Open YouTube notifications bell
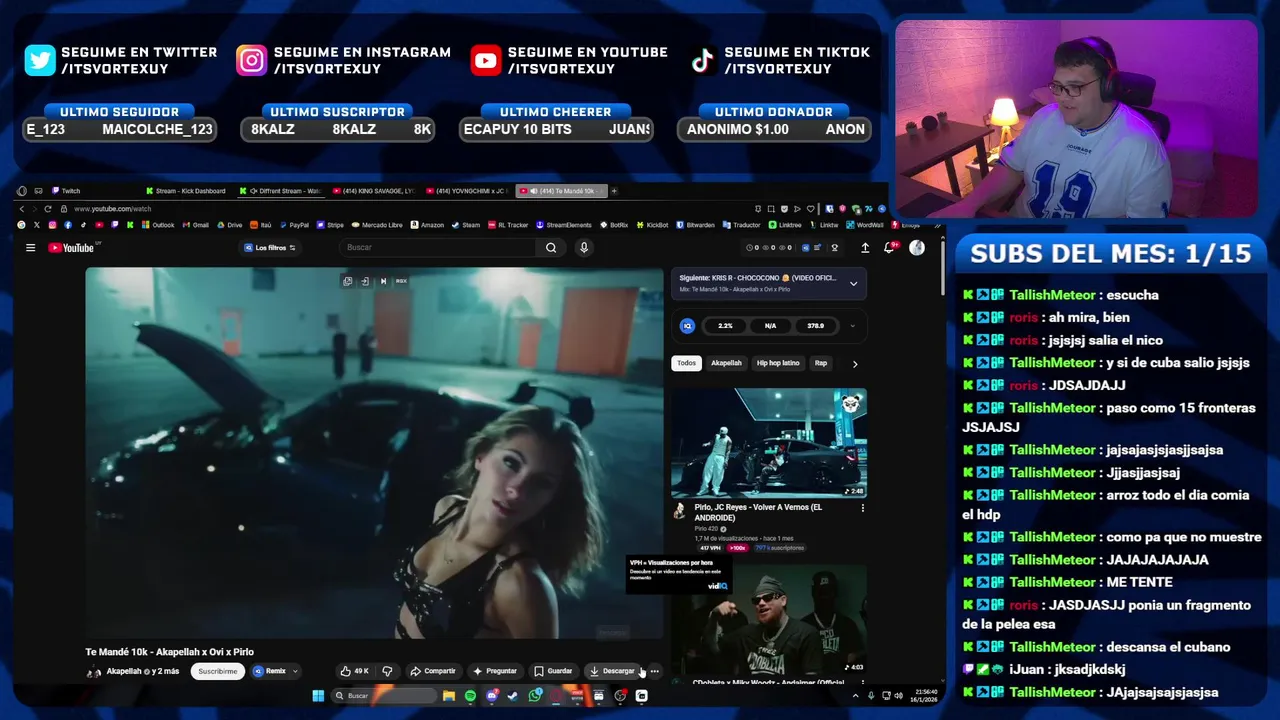Image resolution: width=1280 pixels, height=720 pixels. [888, 248]
